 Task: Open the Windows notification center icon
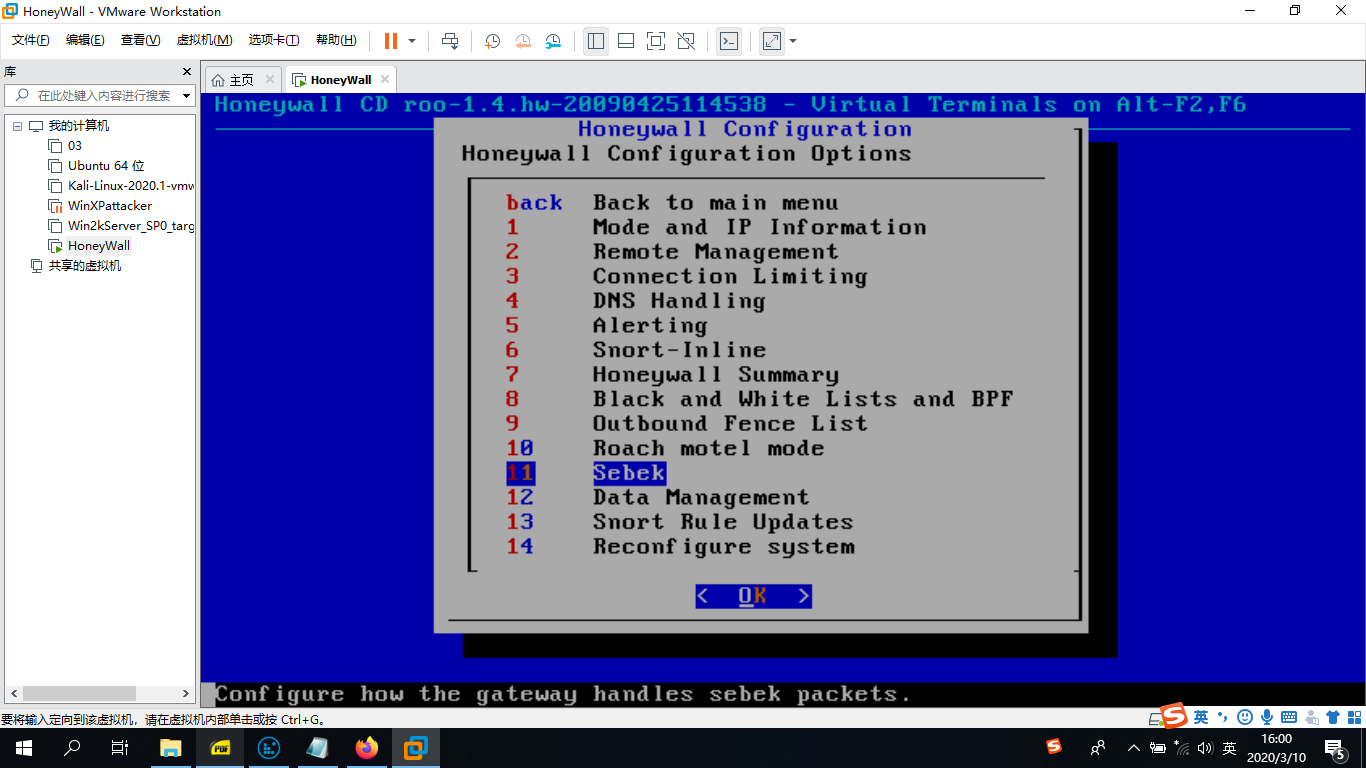point(1334,747)
